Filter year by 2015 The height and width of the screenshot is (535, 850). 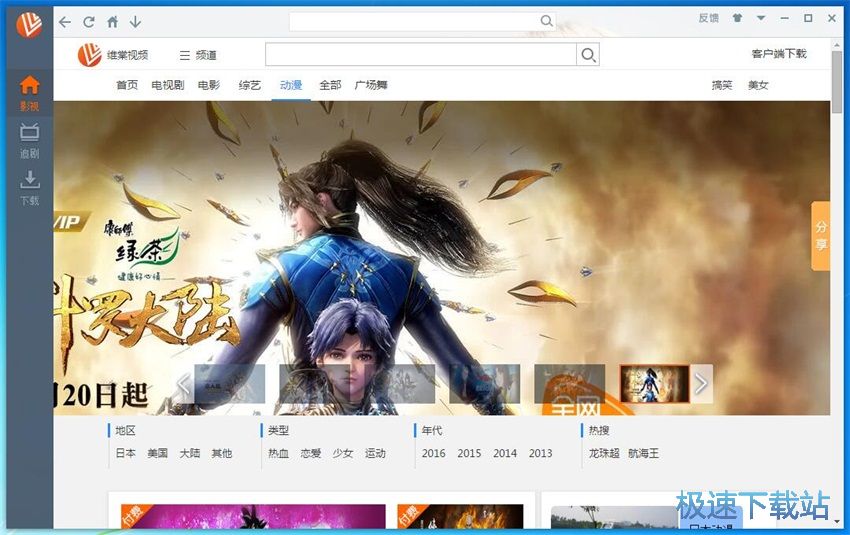click(x=469, y=453)
